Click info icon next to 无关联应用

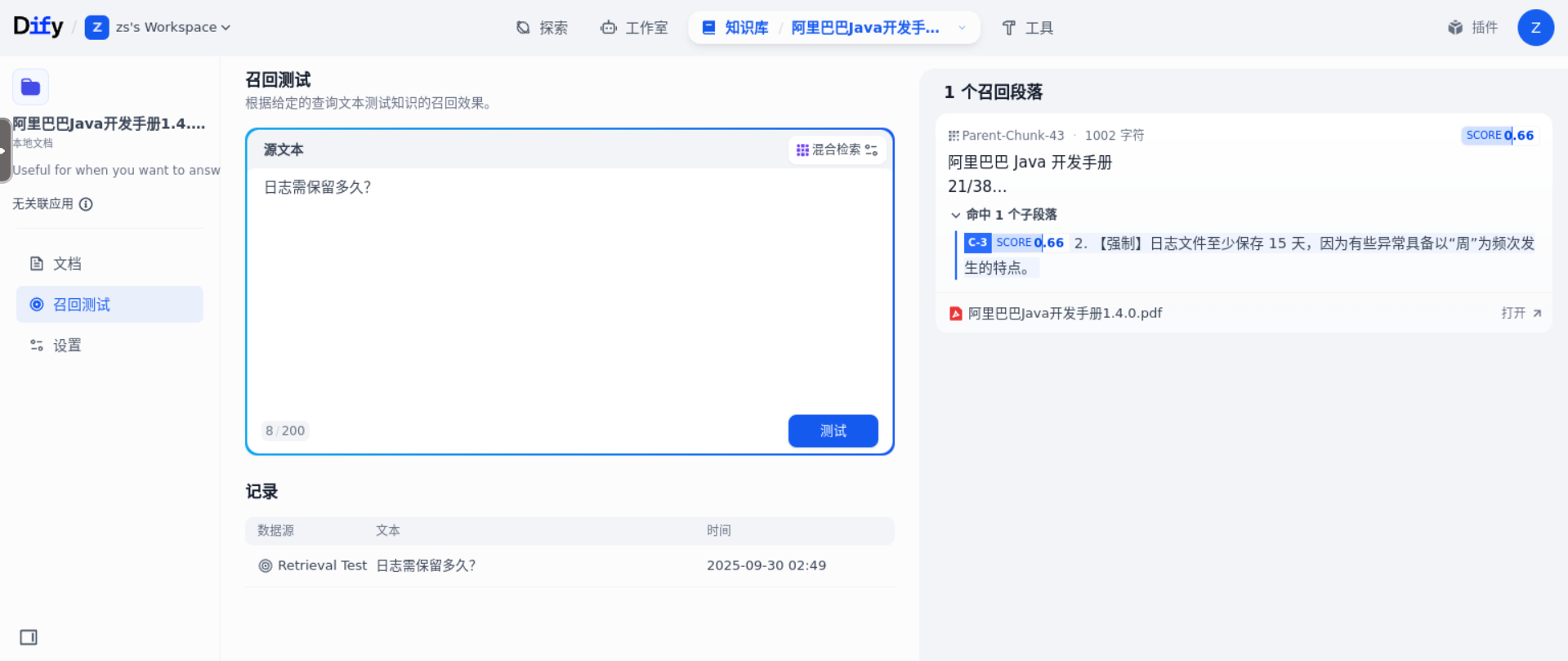[x=86, y=204]
